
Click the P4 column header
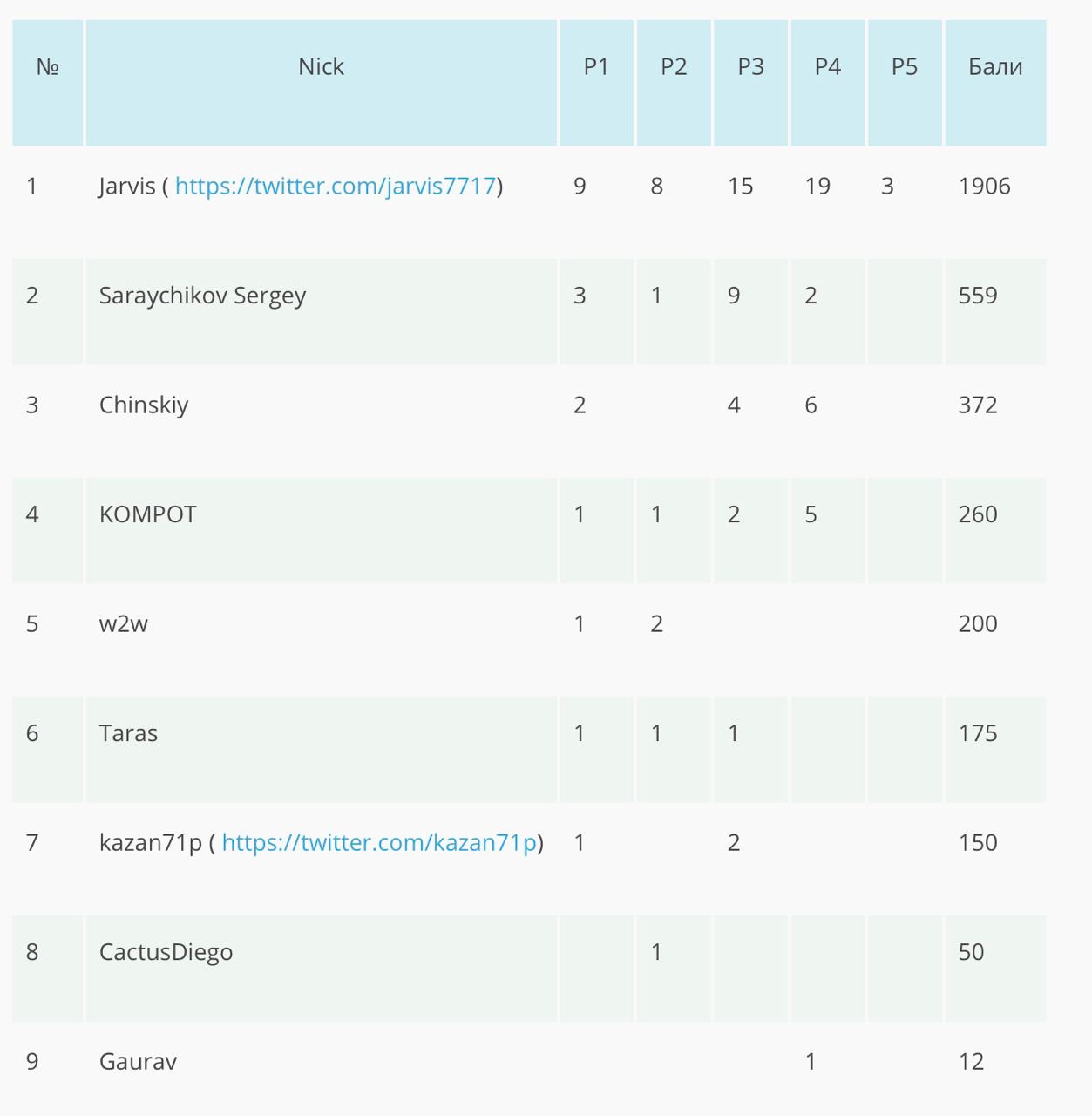tap(827, 82)
